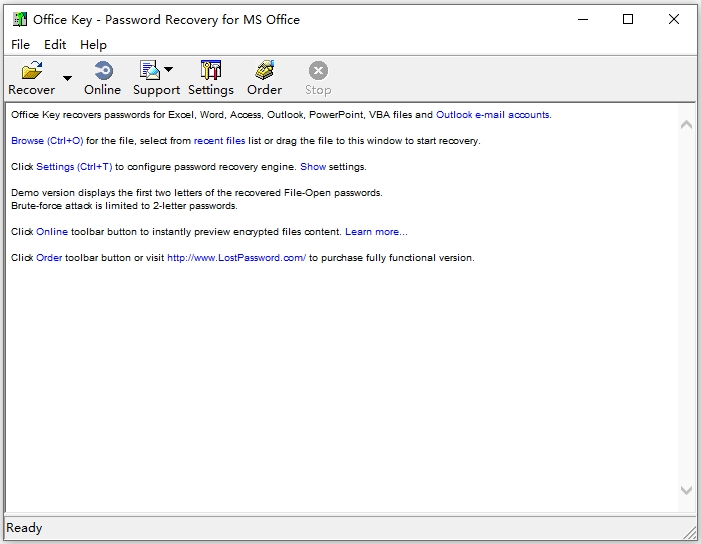This screenshot has height=544, width=701.
Task: Click the Support toolbar icon
Action: pos(149,70)
